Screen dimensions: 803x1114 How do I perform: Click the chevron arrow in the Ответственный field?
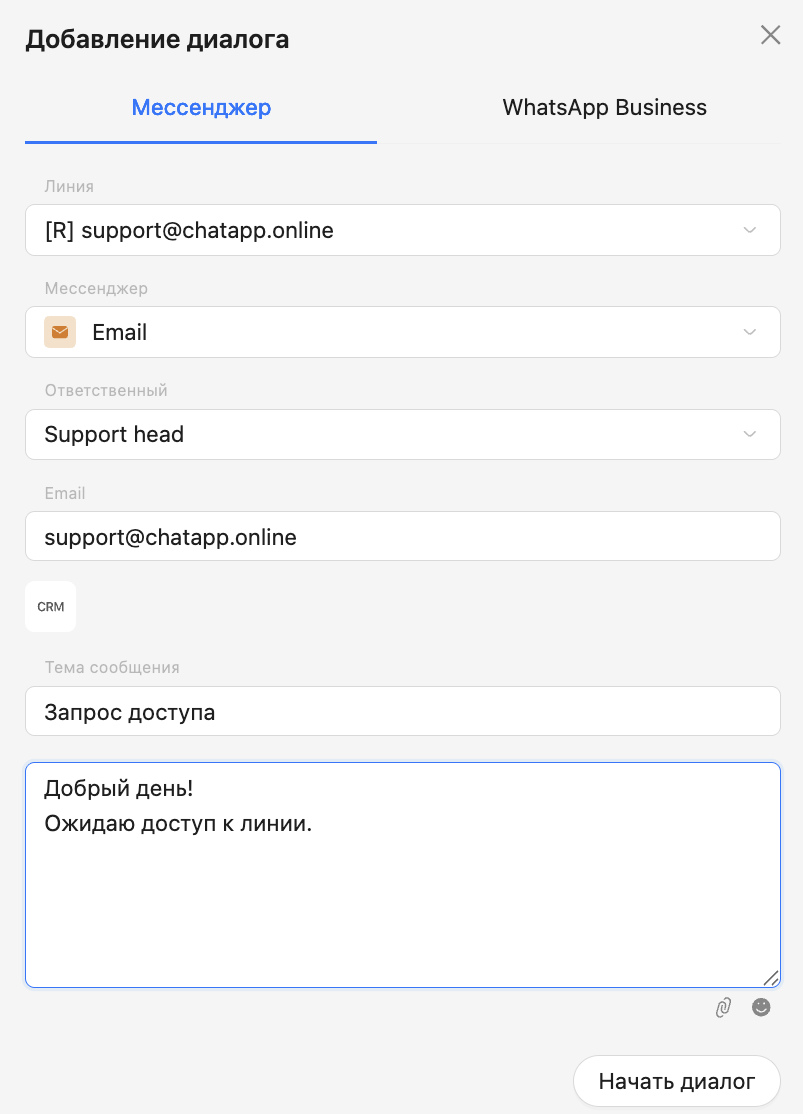pyautogui.click(x=750, y=434)
